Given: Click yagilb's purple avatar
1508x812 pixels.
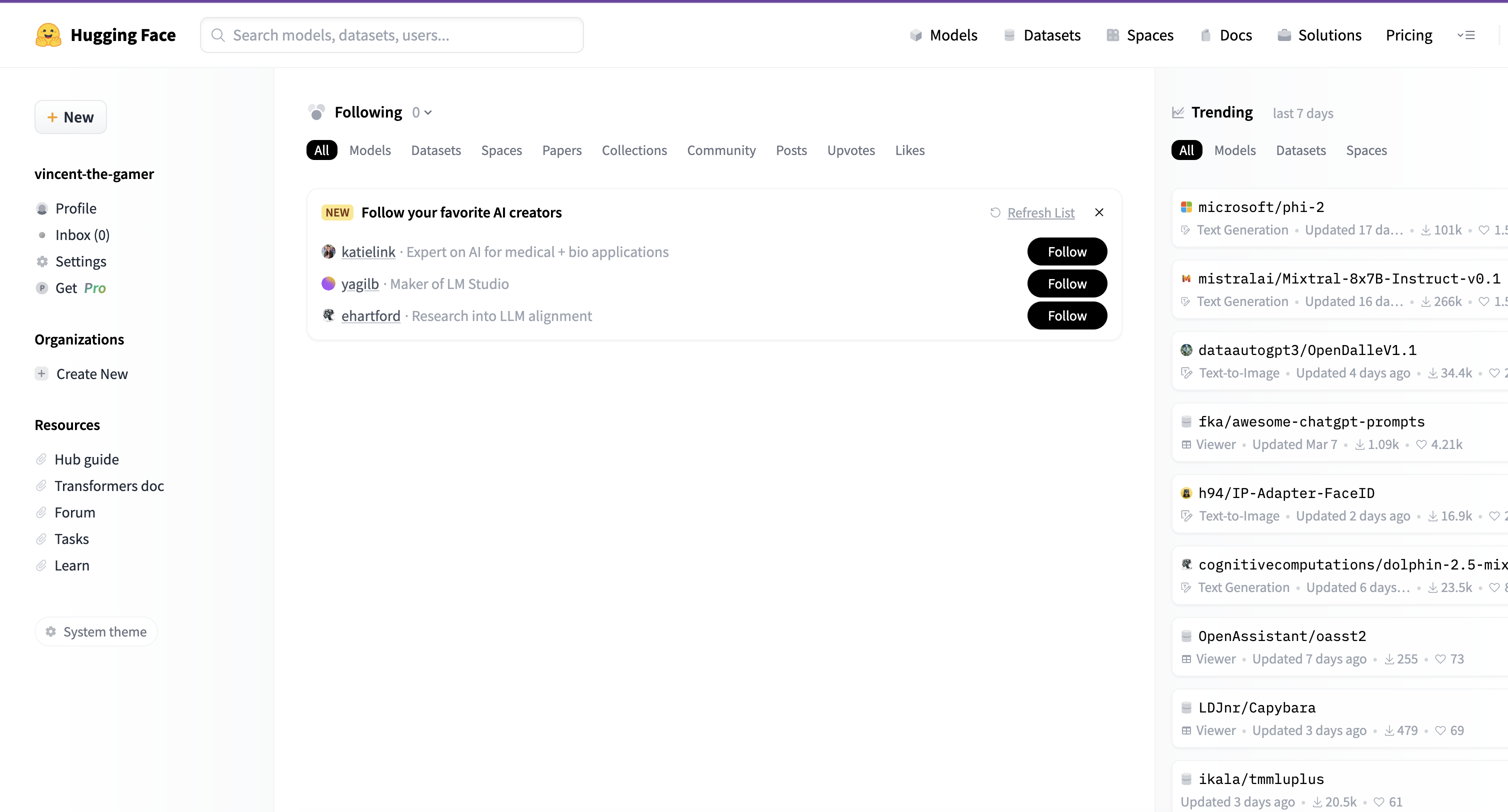Looking at the screenshot, I should [x=328, y=283].
